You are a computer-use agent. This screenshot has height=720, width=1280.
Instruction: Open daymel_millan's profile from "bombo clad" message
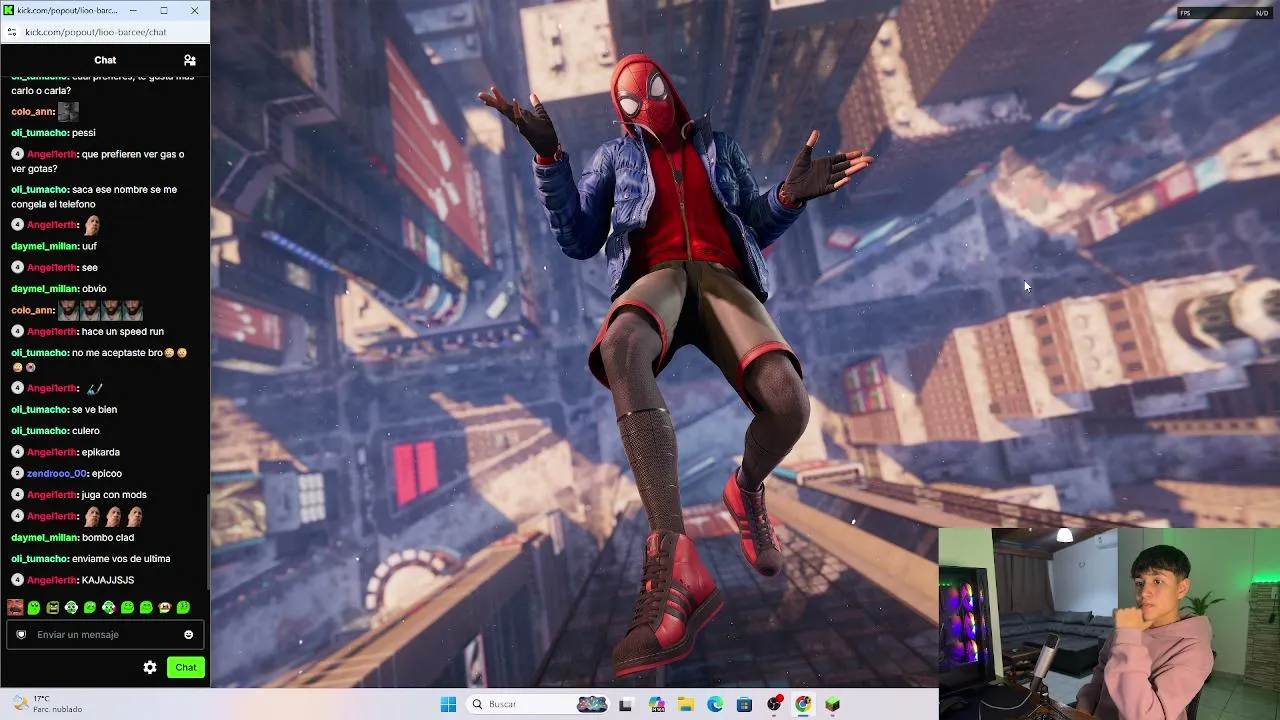click(x=45, y=538)
